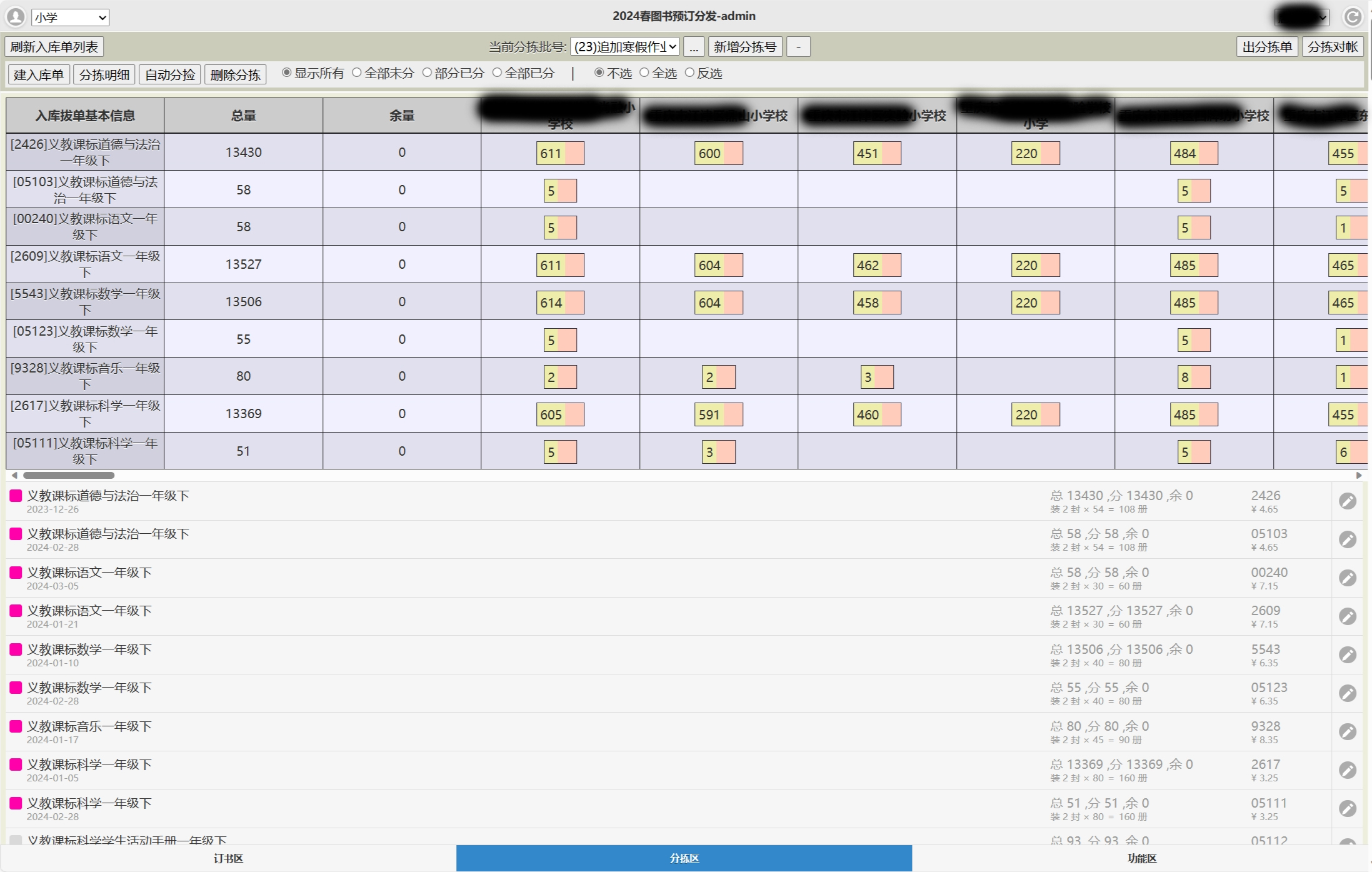Click the ellipsis button beside batch dropdown
The height and width of the screenshot is (872, 1372).
point(694,47)
